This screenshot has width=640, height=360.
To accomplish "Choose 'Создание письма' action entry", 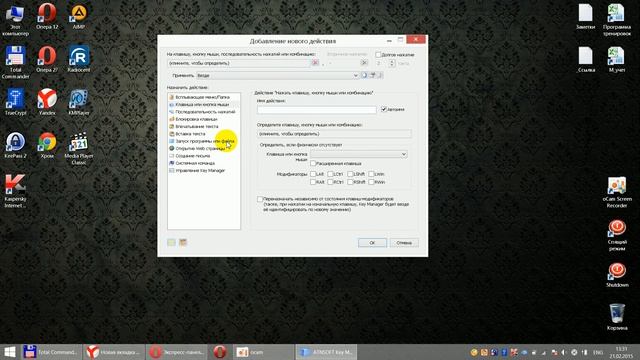I will point(189,156).
